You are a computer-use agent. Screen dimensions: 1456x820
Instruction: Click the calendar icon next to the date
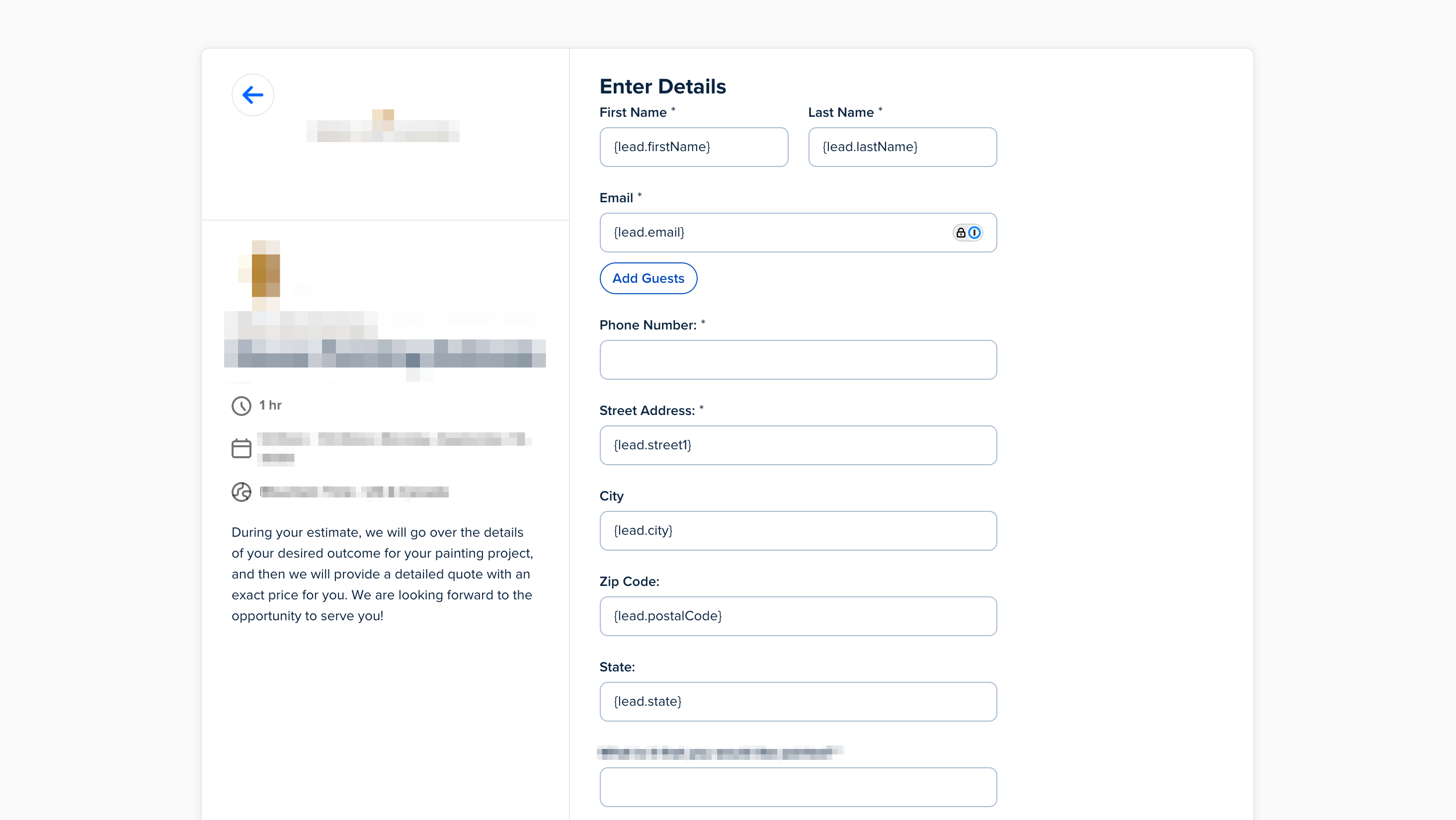click(x=242, y=448)
